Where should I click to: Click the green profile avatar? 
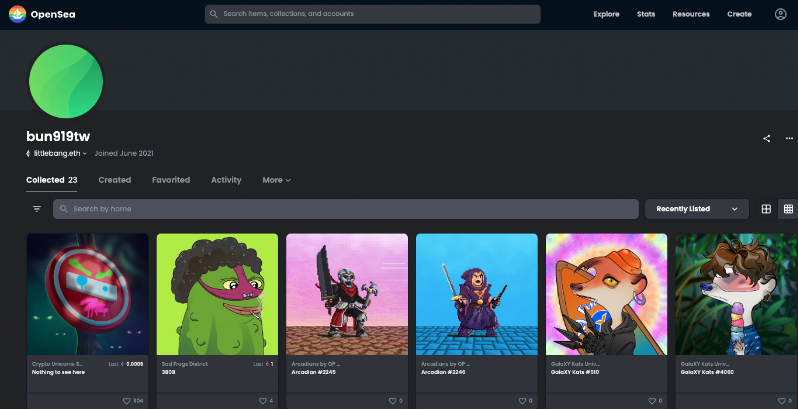[x=66, y=81]
